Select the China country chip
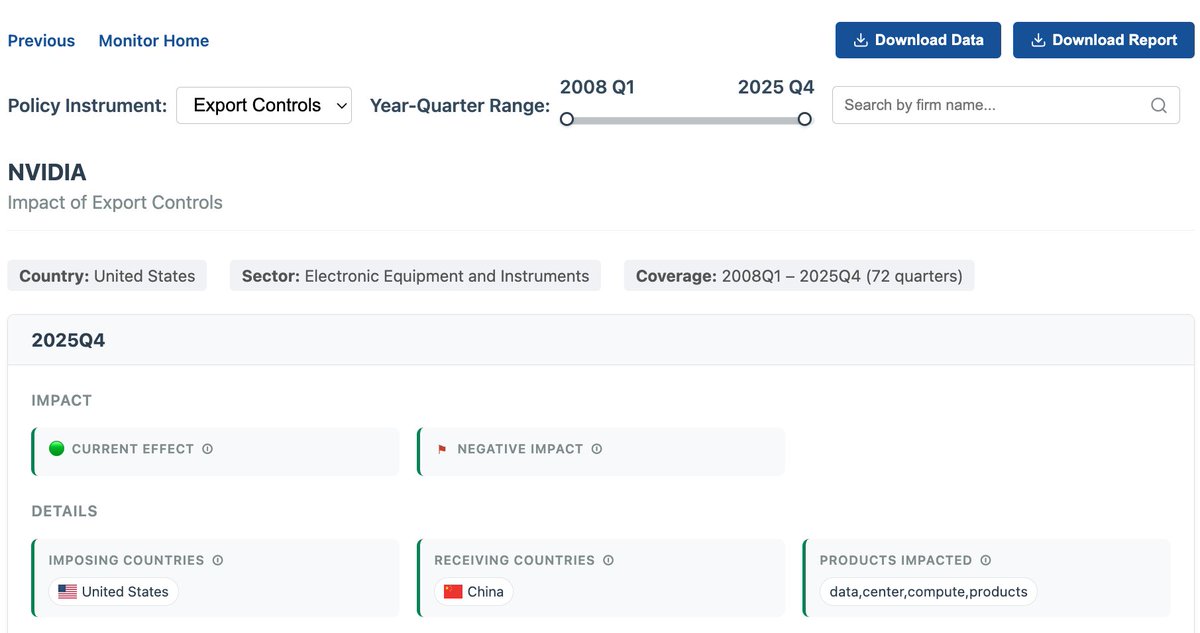The image size is (1200, 633). pos(474,591)
